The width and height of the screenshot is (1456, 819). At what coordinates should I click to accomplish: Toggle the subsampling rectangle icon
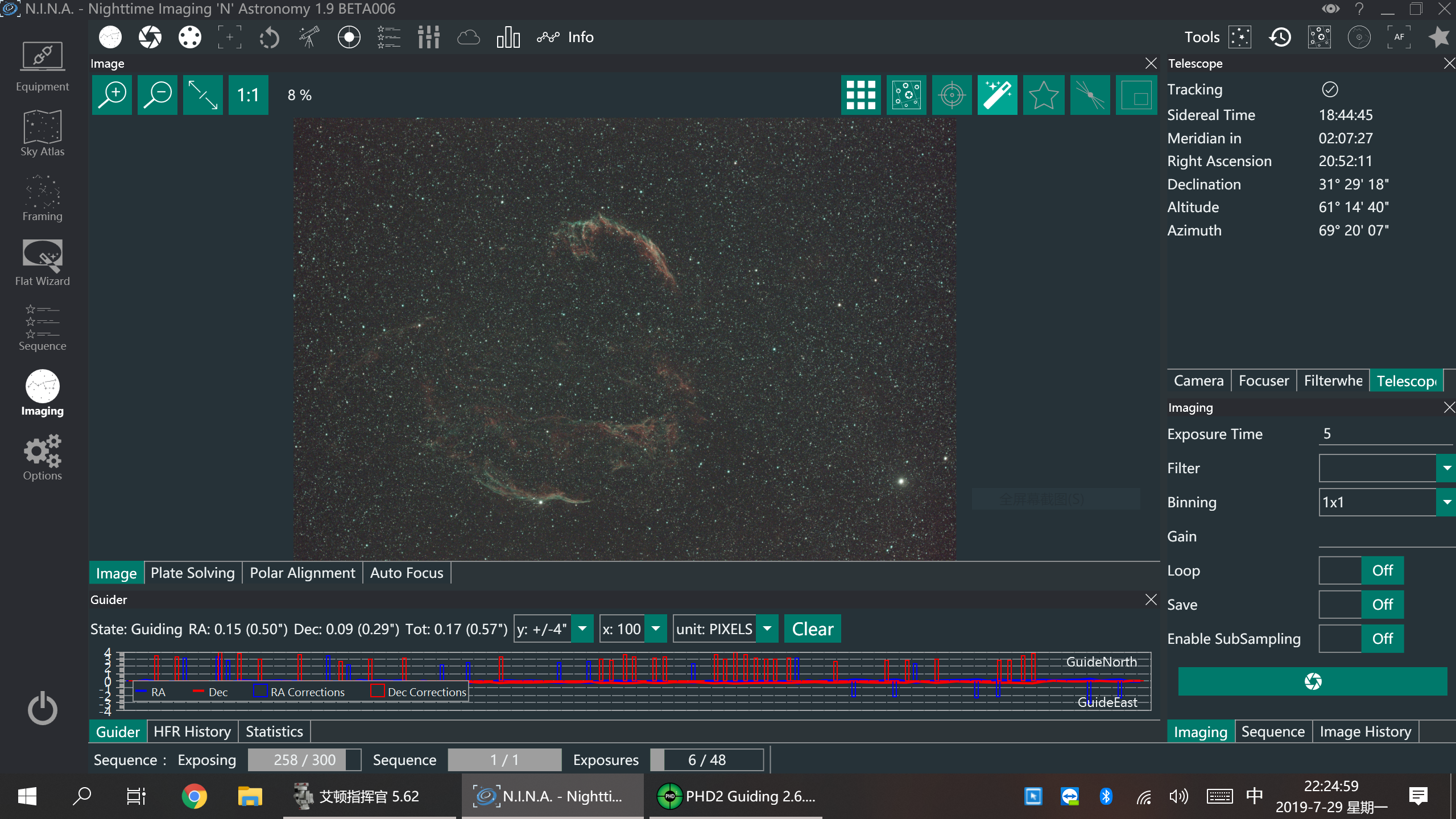1136,95
